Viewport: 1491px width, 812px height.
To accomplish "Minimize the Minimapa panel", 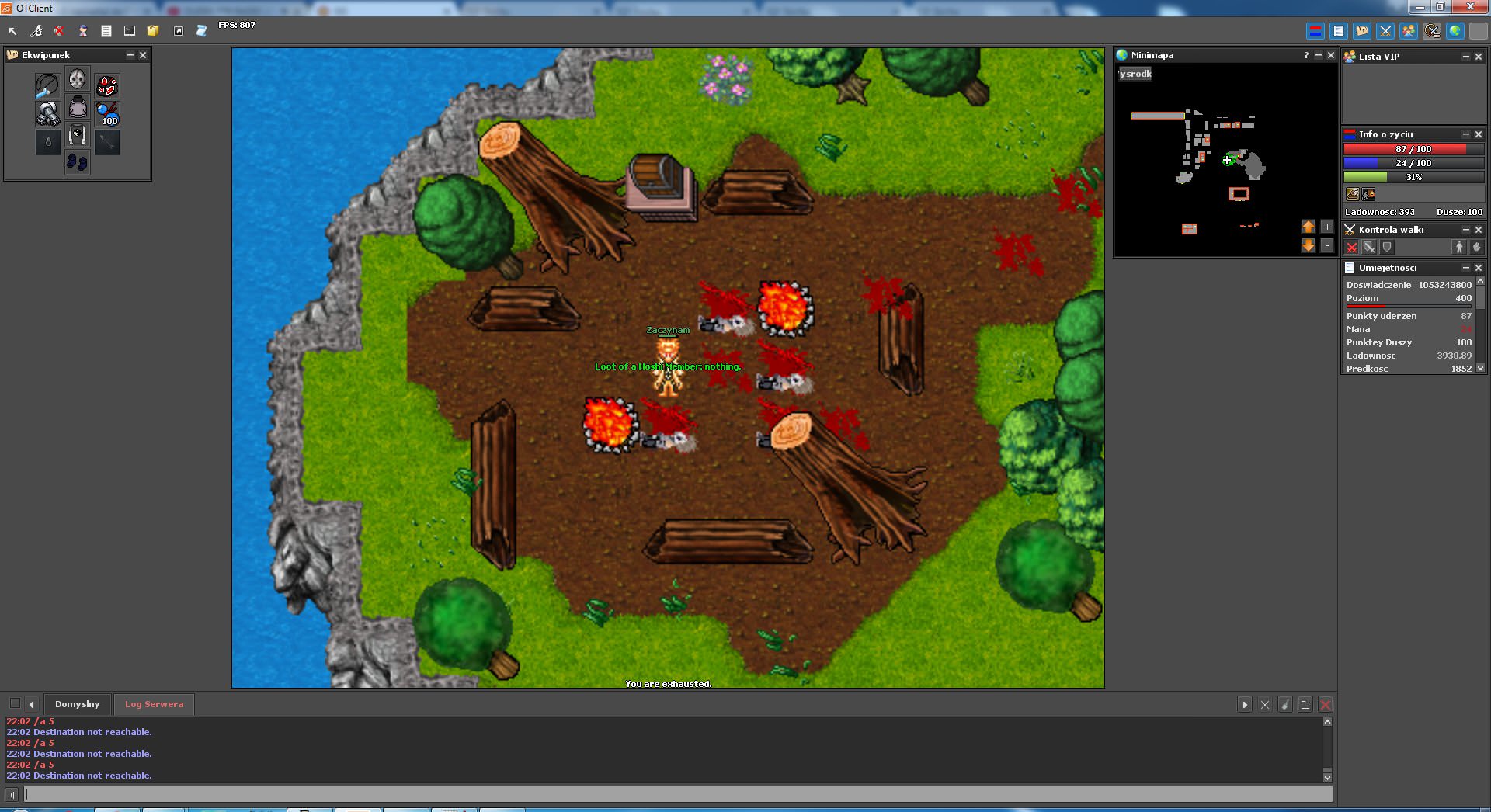I will click(1319, 55).
